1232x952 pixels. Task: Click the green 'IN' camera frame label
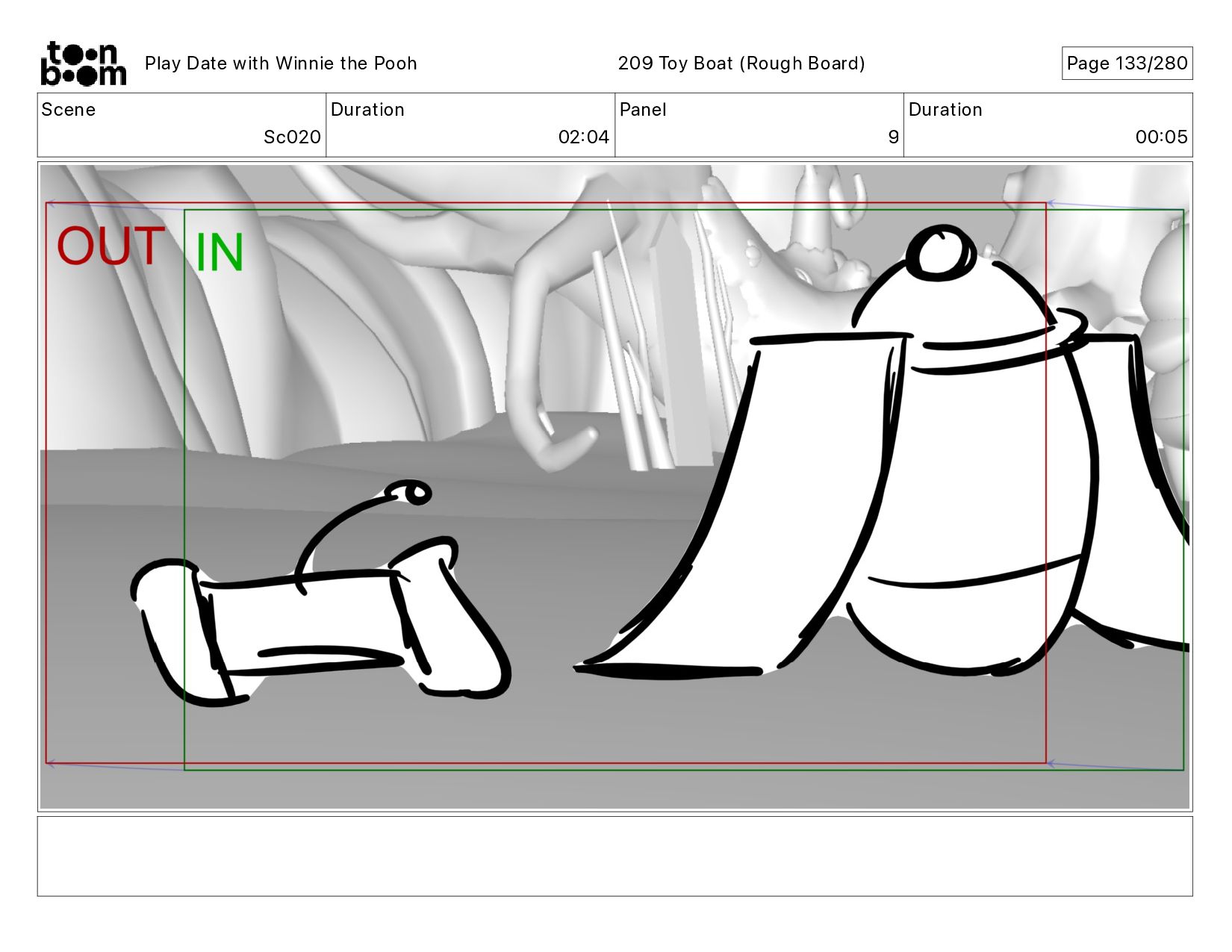(x=220, y=252)
